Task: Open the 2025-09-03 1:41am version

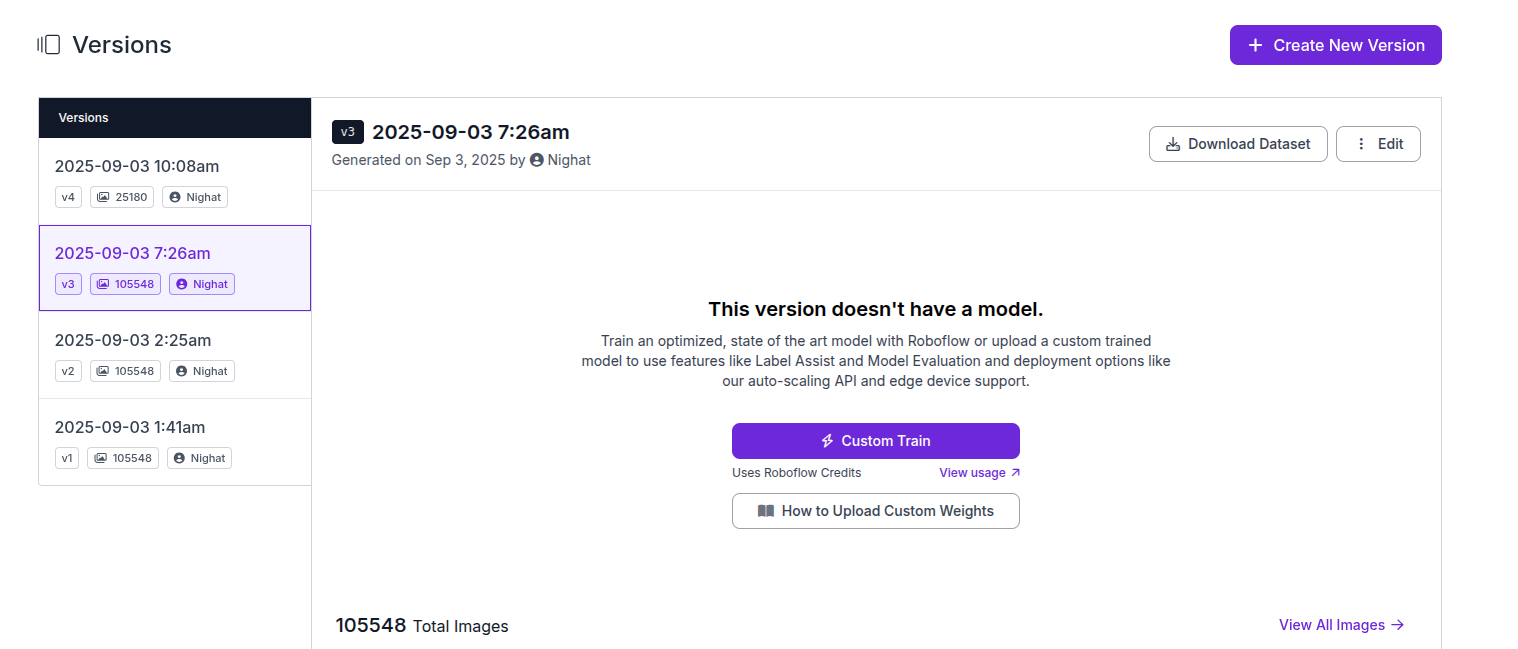Action: [x=130, y=427]
